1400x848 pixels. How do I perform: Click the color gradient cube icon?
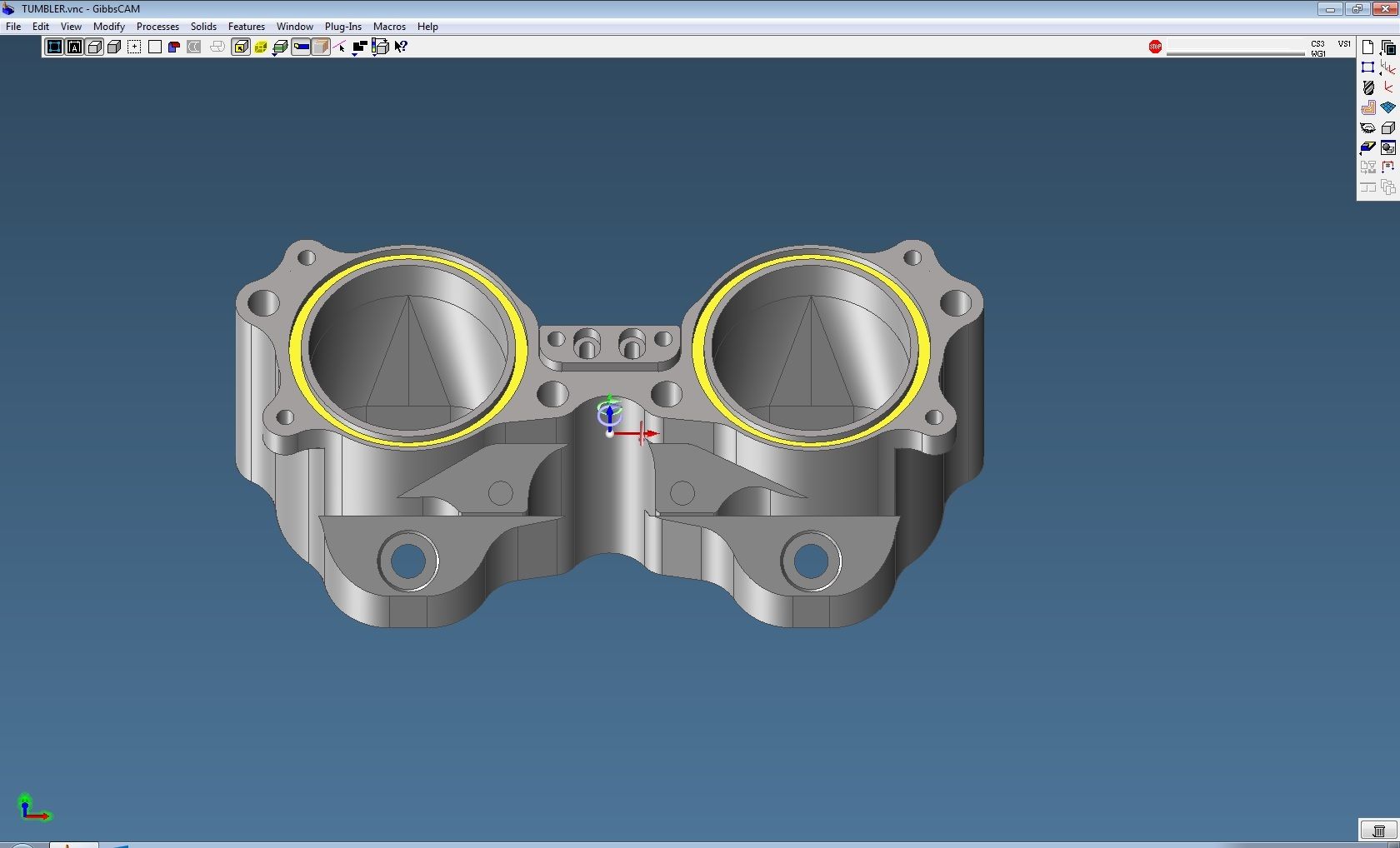pyautogui.click(x=380, y=46)
